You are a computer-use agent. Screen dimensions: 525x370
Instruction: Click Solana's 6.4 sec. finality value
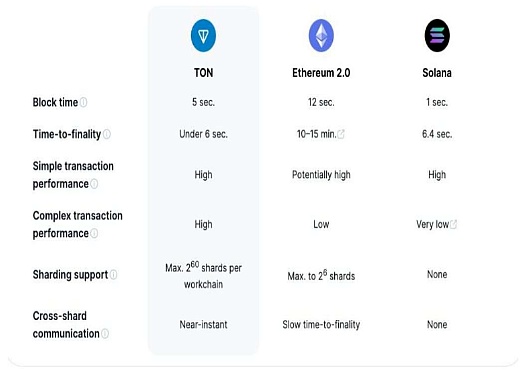[x=437, y=134]
